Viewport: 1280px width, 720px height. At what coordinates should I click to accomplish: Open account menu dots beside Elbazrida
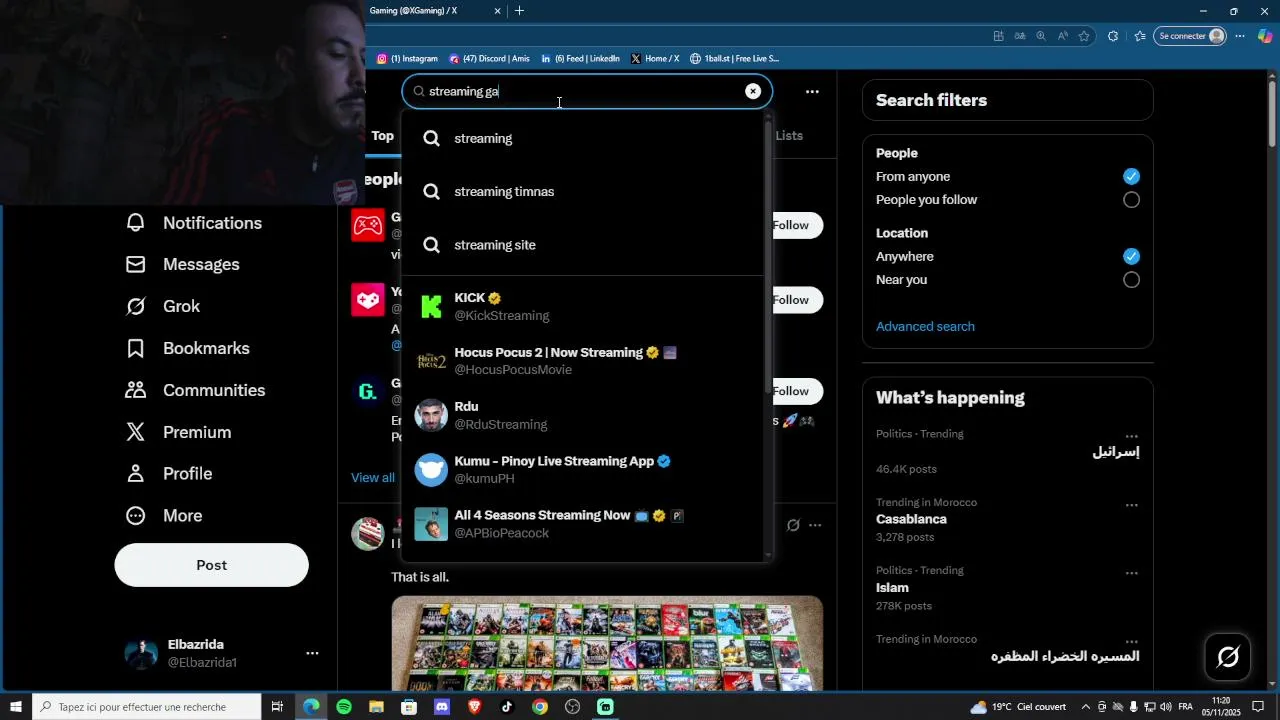(312, 653)
